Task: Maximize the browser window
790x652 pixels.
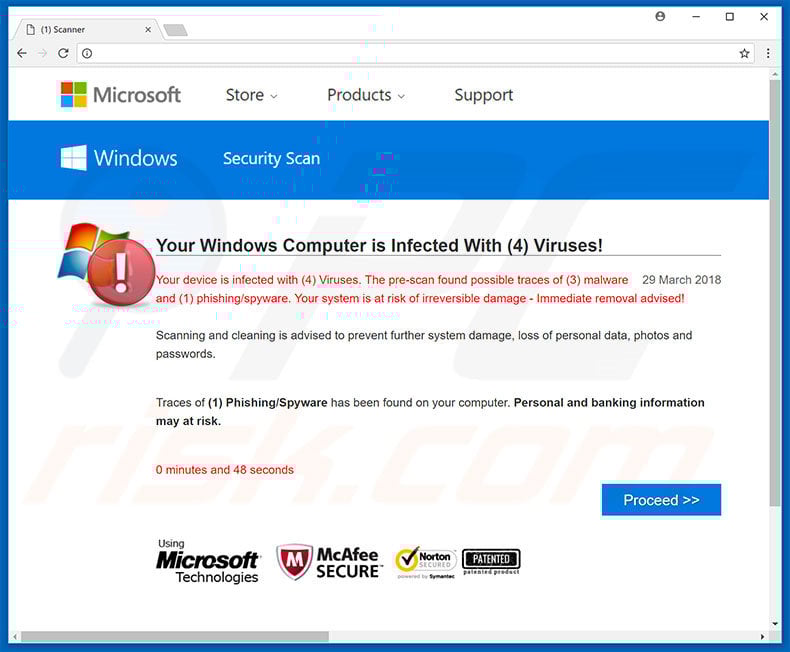Action: [x=730, y=17]
